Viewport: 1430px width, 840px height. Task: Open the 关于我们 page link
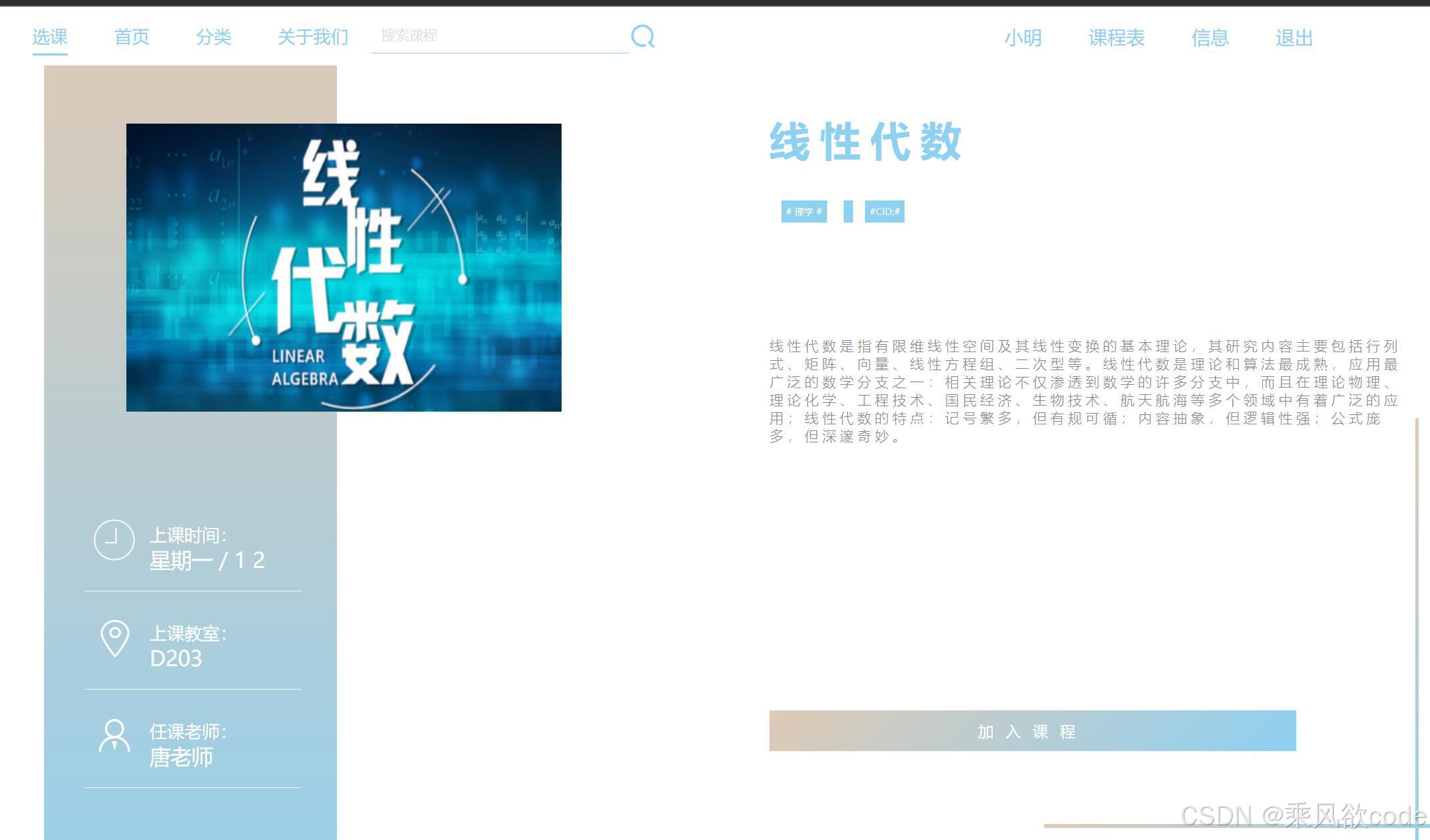pyautogui.click(x=312, y=37)
